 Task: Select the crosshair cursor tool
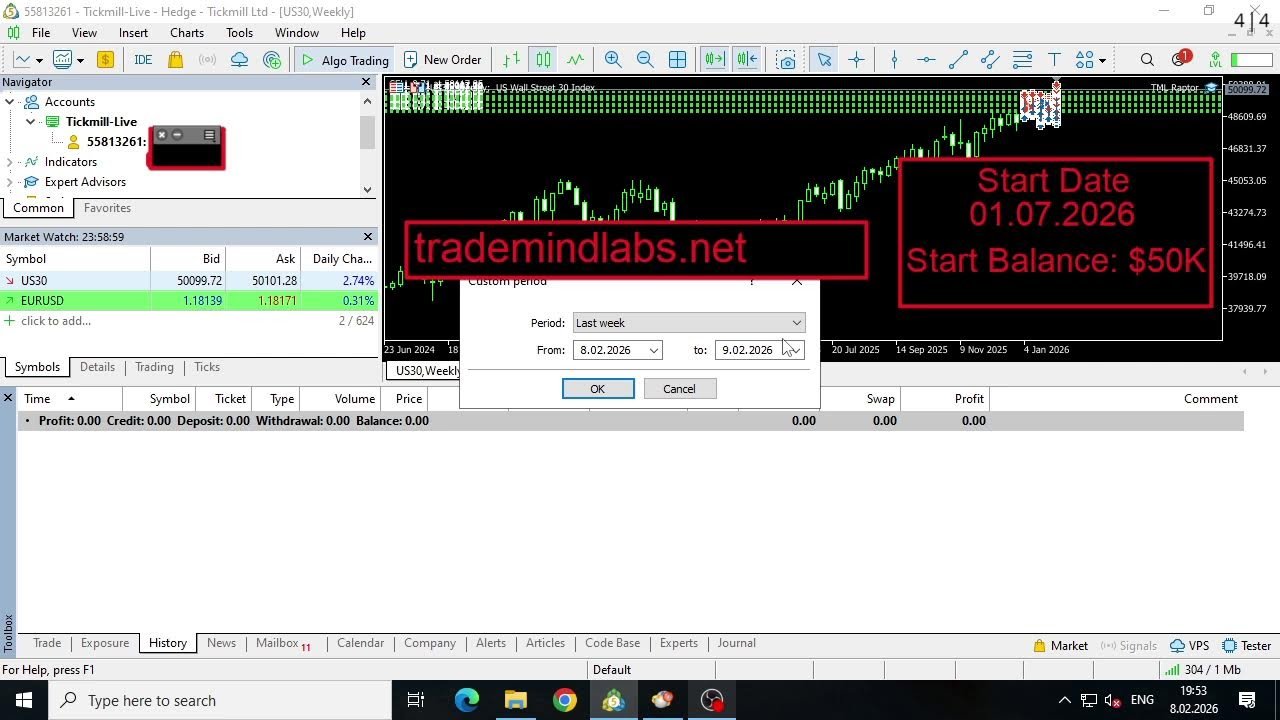856,60
